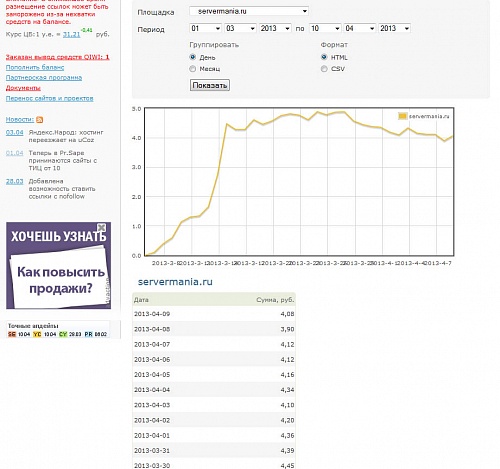Open the Площадка servermania.ru dropdown
This screenshot has width=500, height=469.
249,11
